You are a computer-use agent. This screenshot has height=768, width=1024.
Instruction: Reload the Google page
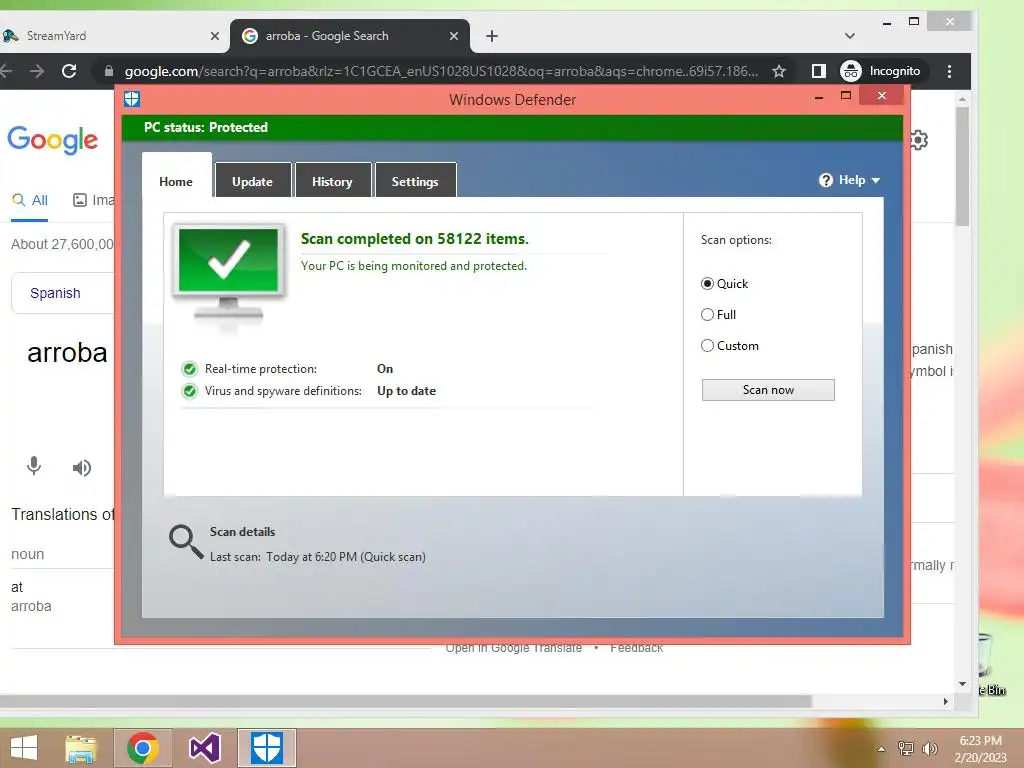(69, 71)
